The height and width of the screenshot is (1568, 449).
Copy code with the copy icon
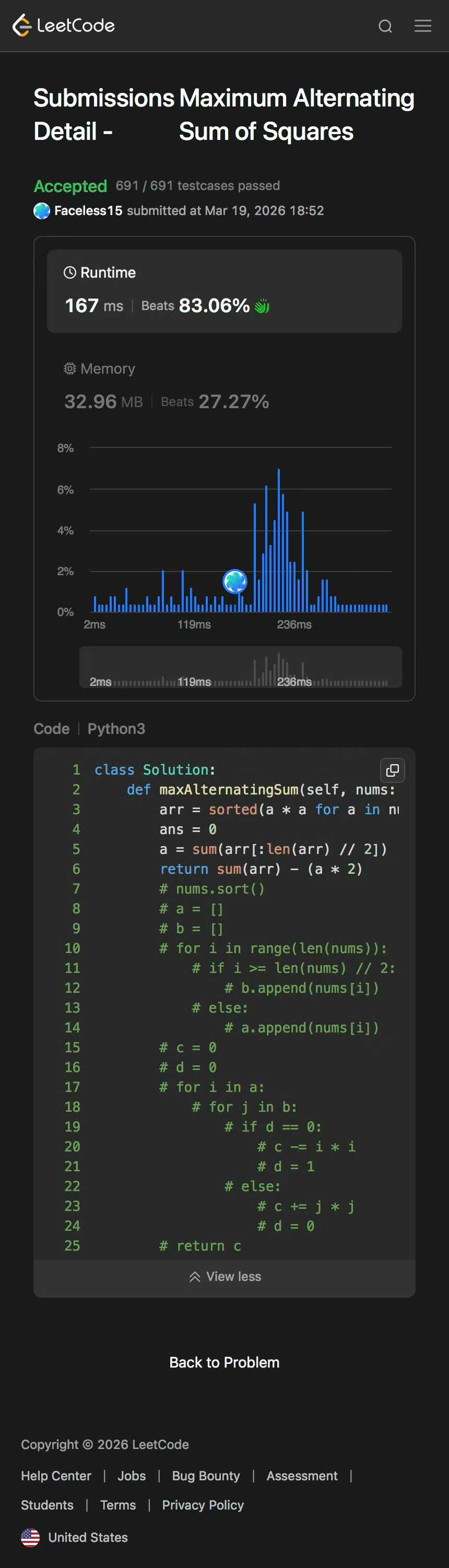[392, 770]
